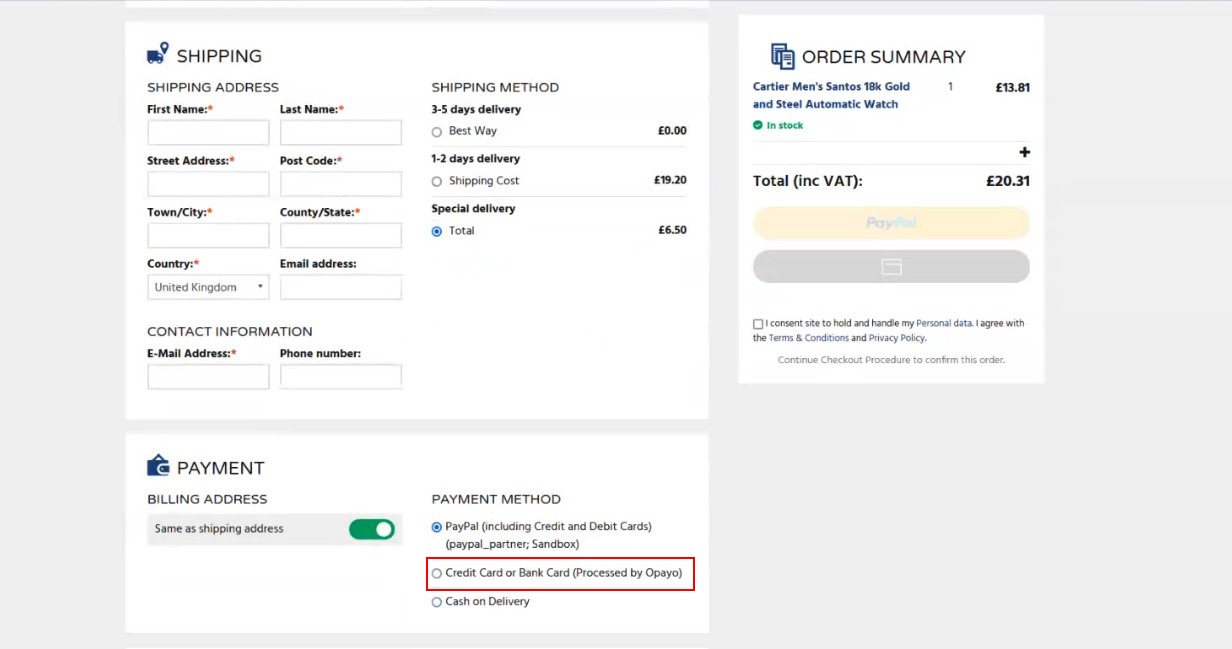Click the £20.31 total amount
Viewport: 1232px width, 649px height.
coord(1007,181)
